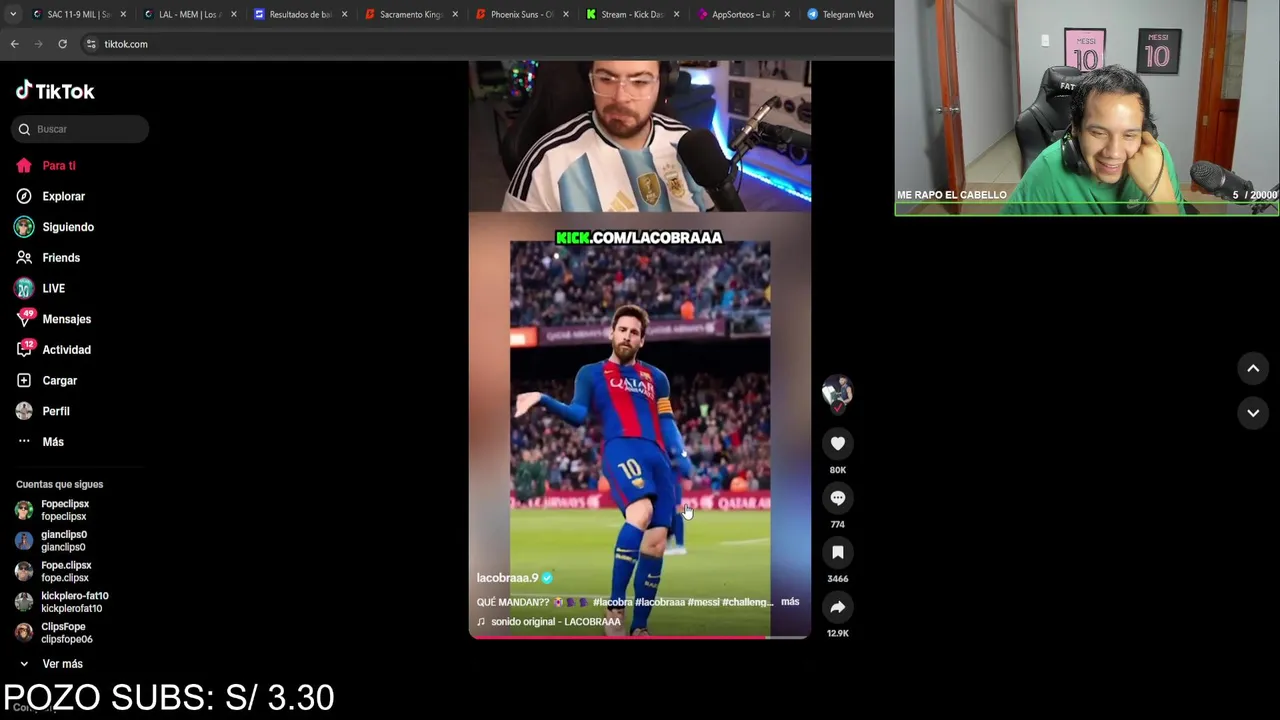
Task: Switch to Resultados de browser tab
Action: coord(300,15)
